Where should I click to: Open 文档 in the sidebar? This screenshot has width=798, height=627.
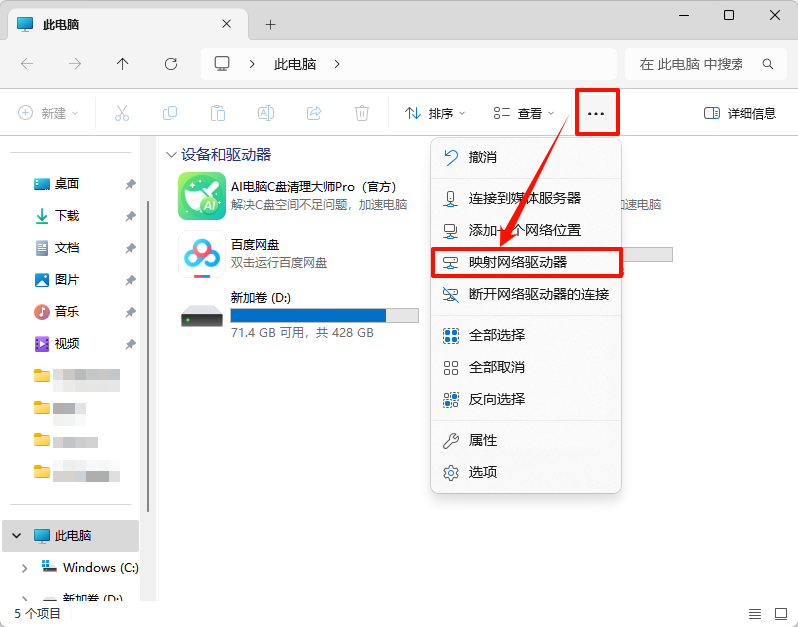[x=67, y=248]
